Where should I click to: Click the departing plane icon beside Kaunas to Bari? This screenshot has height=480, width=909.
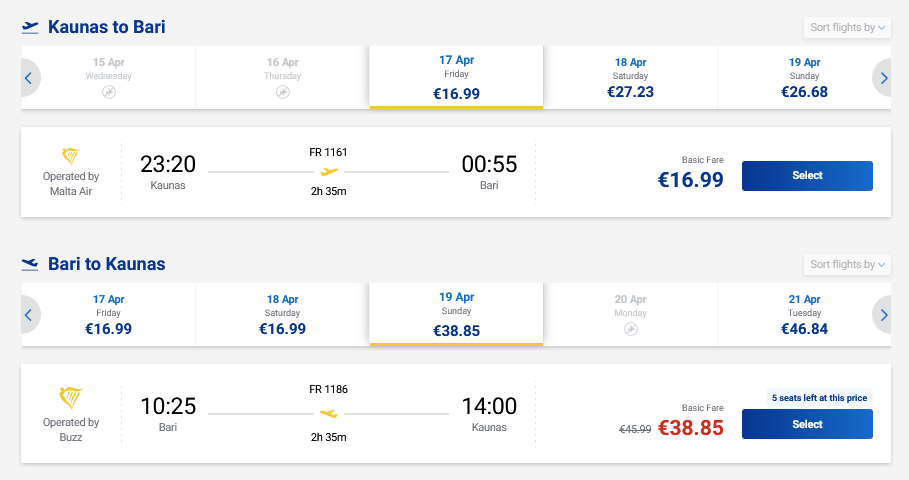tap(30, 28)
